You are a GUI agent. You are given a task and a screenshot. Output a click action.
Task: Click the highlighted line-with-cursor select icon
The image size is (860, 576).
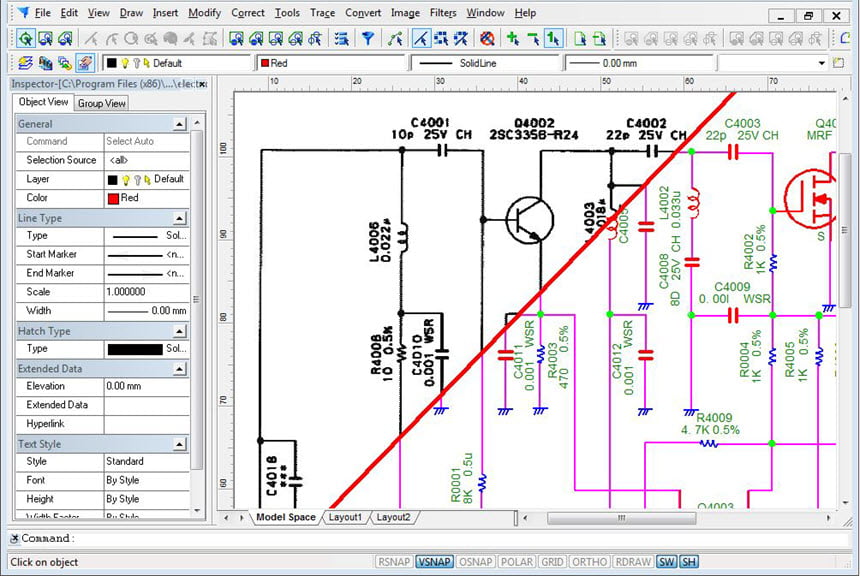[421, 38]
